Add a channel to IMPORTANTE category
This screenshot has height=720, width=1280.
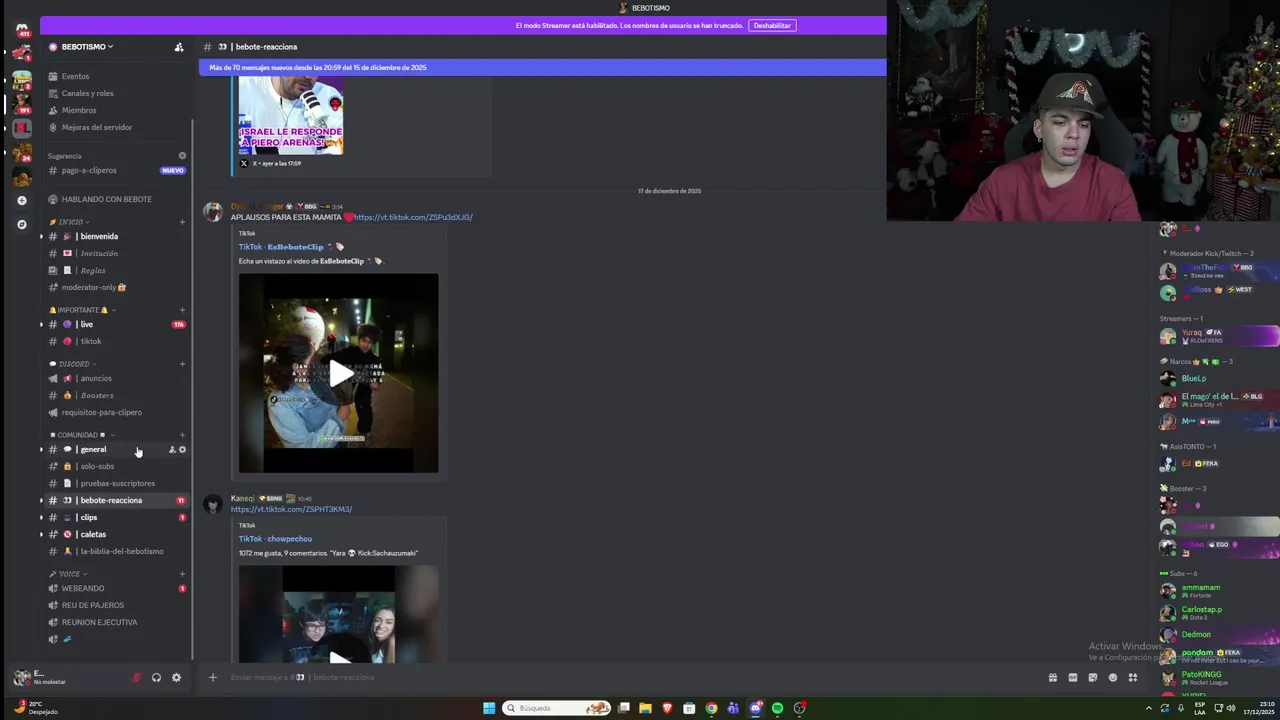(182, 310)
